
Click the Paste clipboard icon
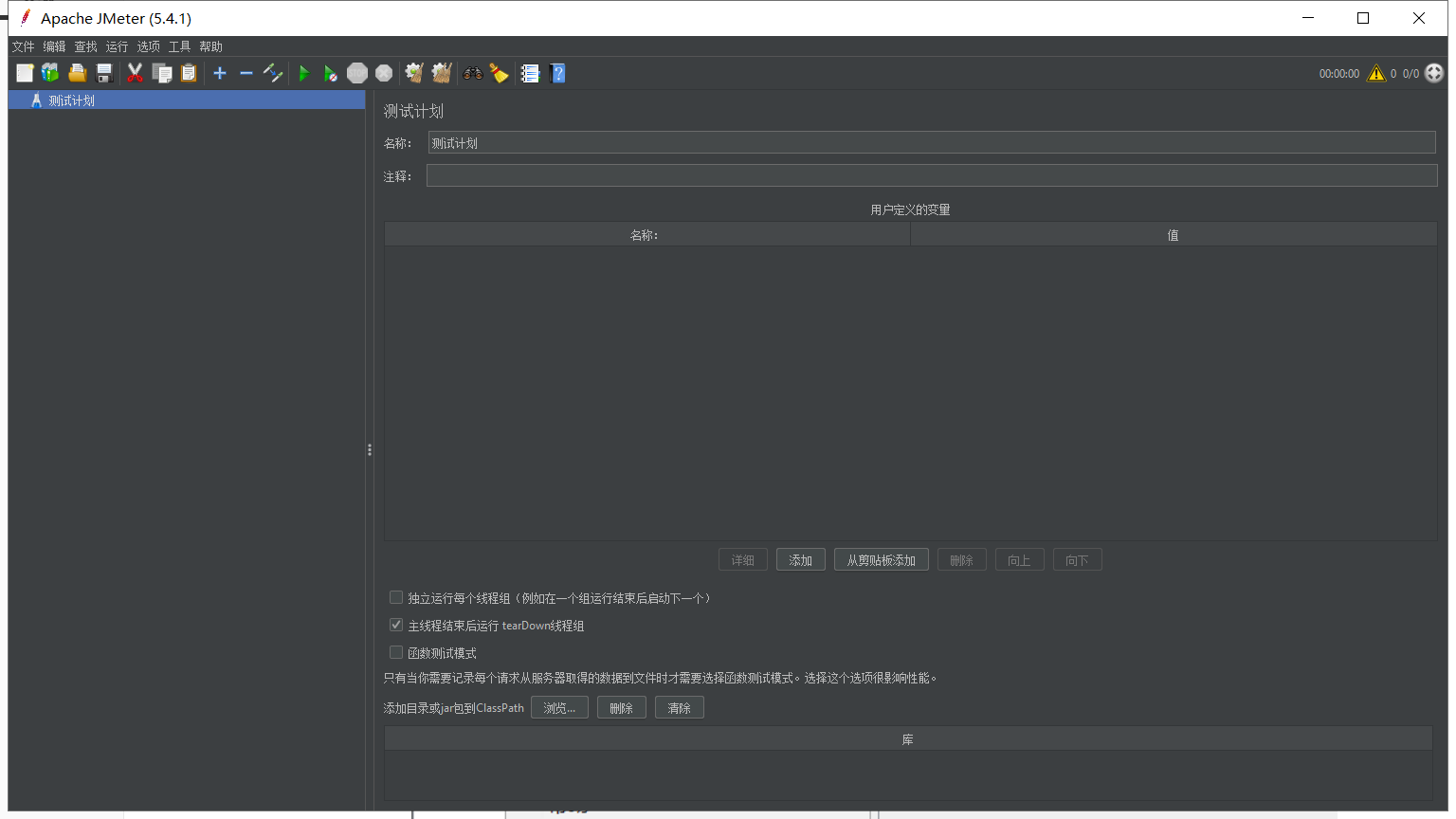tap(189, 73)
